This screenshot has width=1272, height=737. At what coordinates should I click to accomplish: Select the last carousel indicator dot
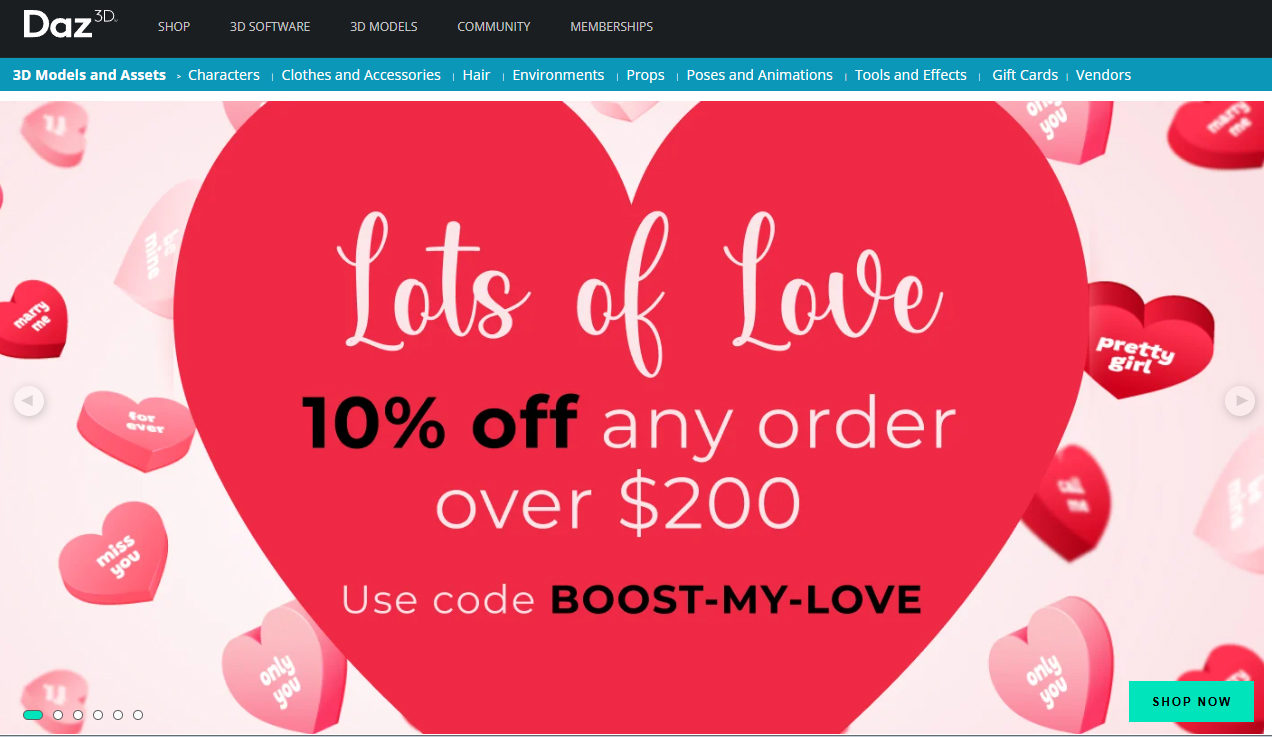coord(138,715)
